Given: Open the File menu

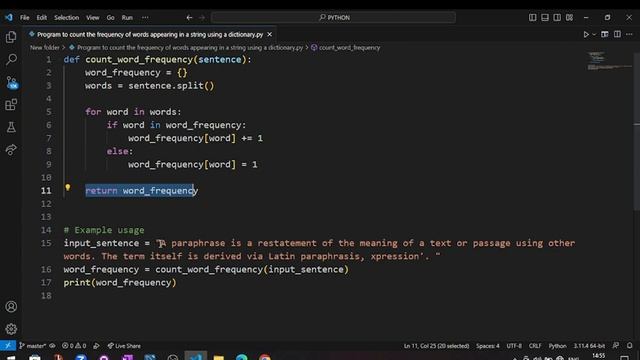Looking at the screenshot, I should pos(24,18).
